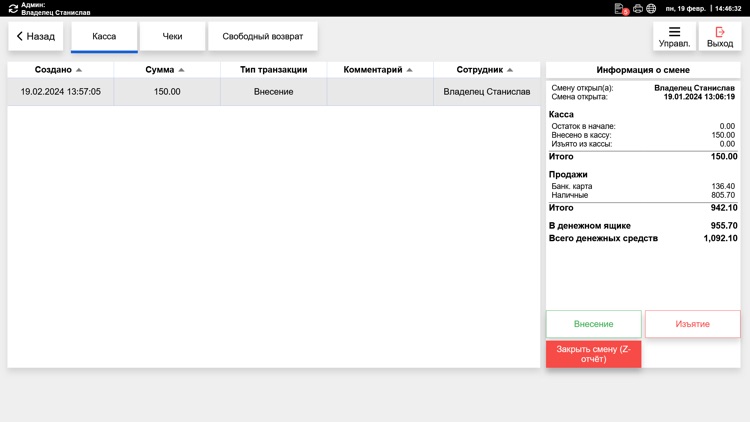Open the receipts notification icon with red badge
The image size is (750, 422).
[621, 9]
